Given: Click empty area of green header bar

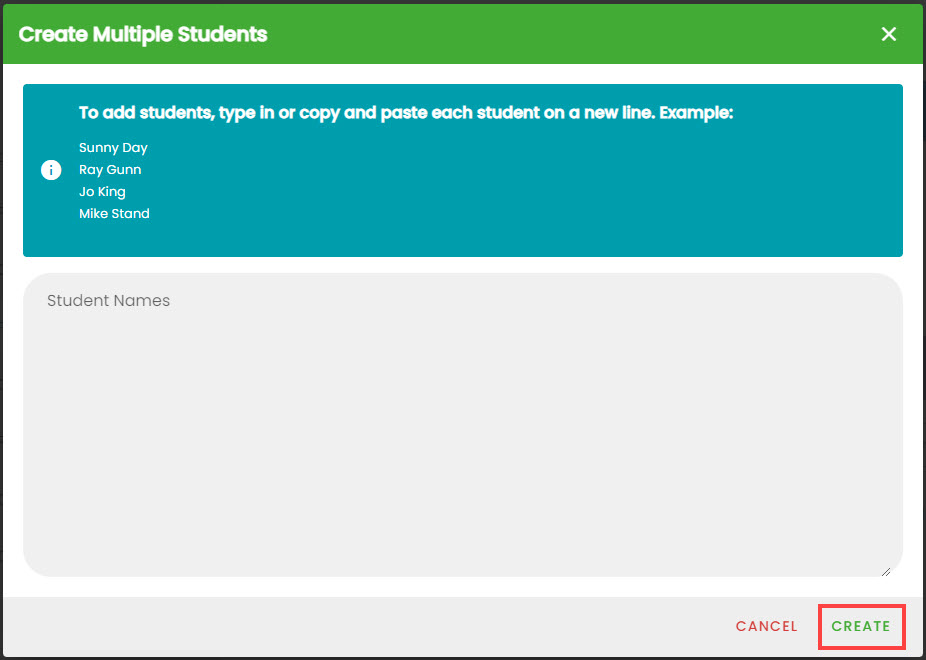Looking at the screenshot, I should pyautogui.click(x=561, y=34).
